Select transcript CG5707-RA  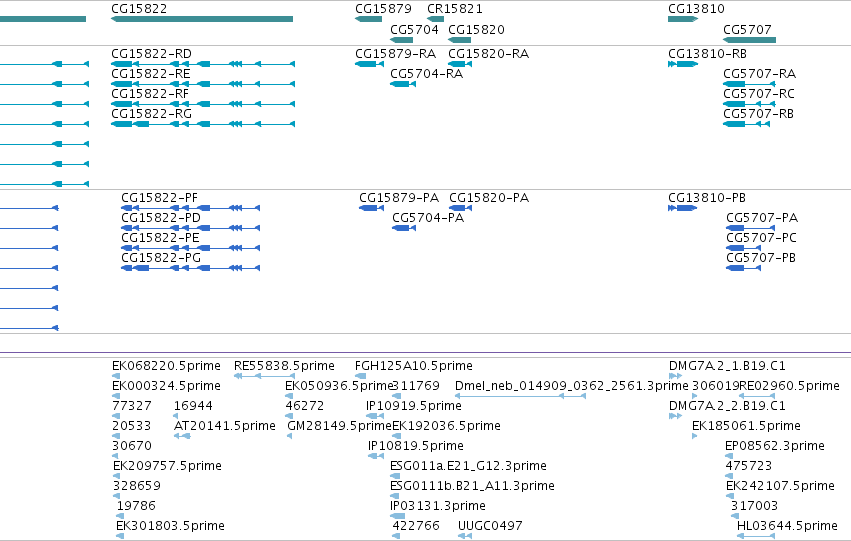pos(749,84)
